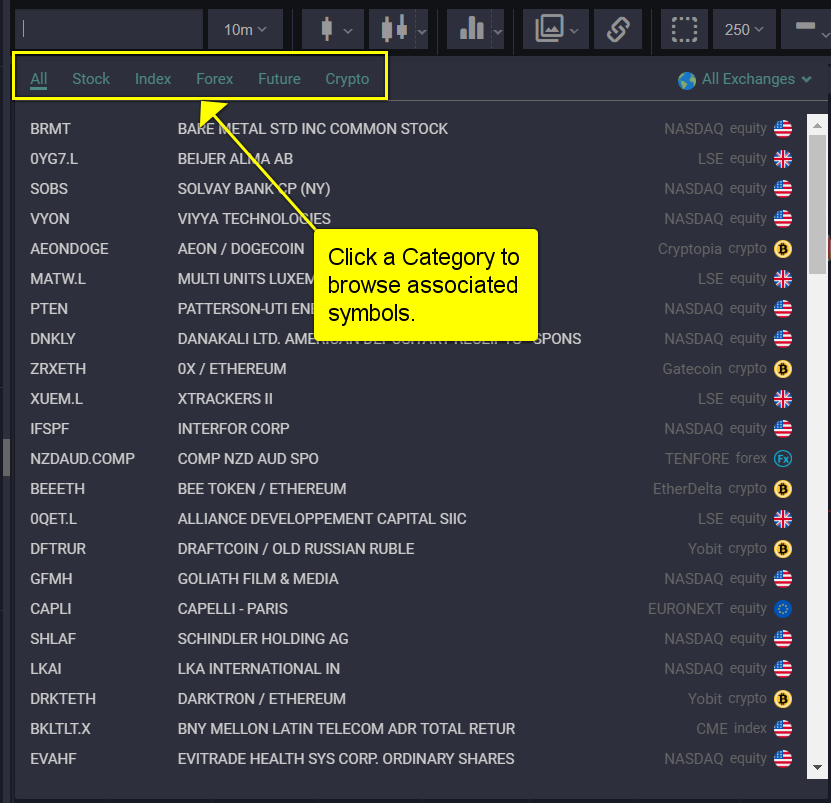Click the US flag icon on EVAHF row

783,759
